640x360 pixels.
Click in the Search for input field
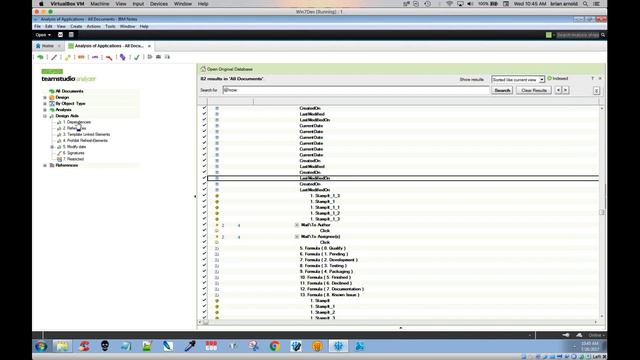[x=356, y=90]
